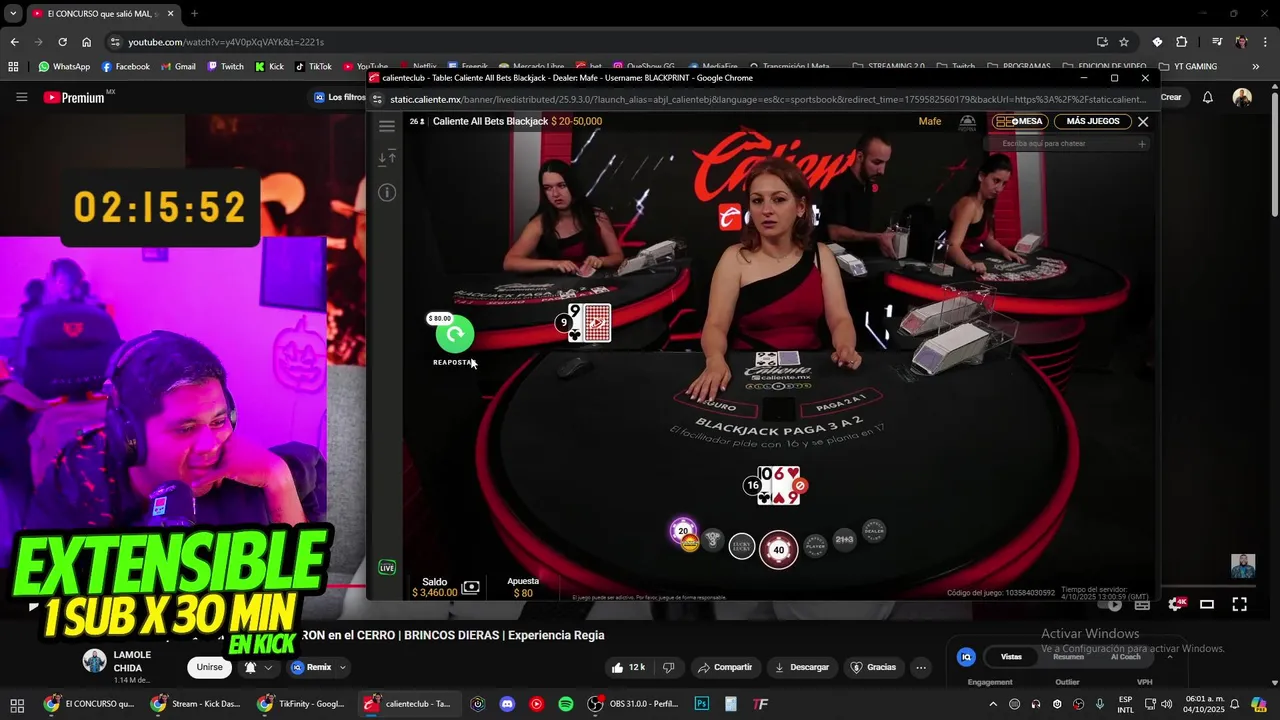
Task: Open Spotify from taskbar
Action: [565, 704]
